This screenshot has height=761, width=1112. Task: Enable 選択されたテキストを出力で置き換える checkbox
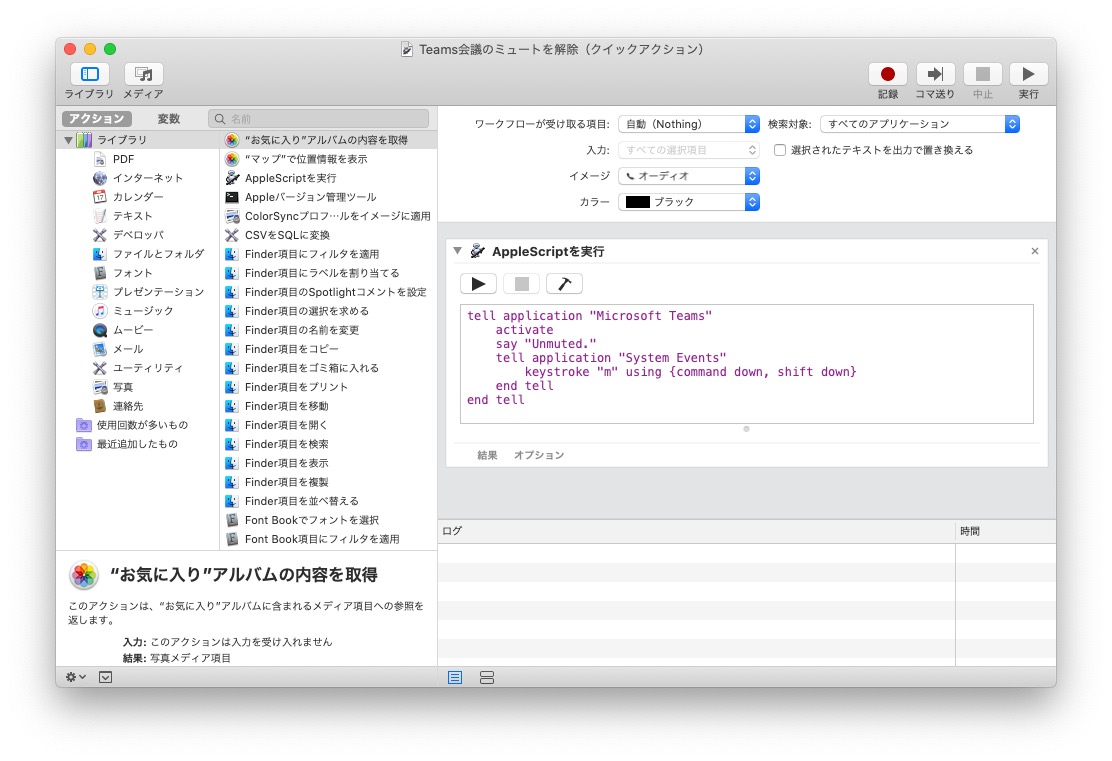[779, 150]
